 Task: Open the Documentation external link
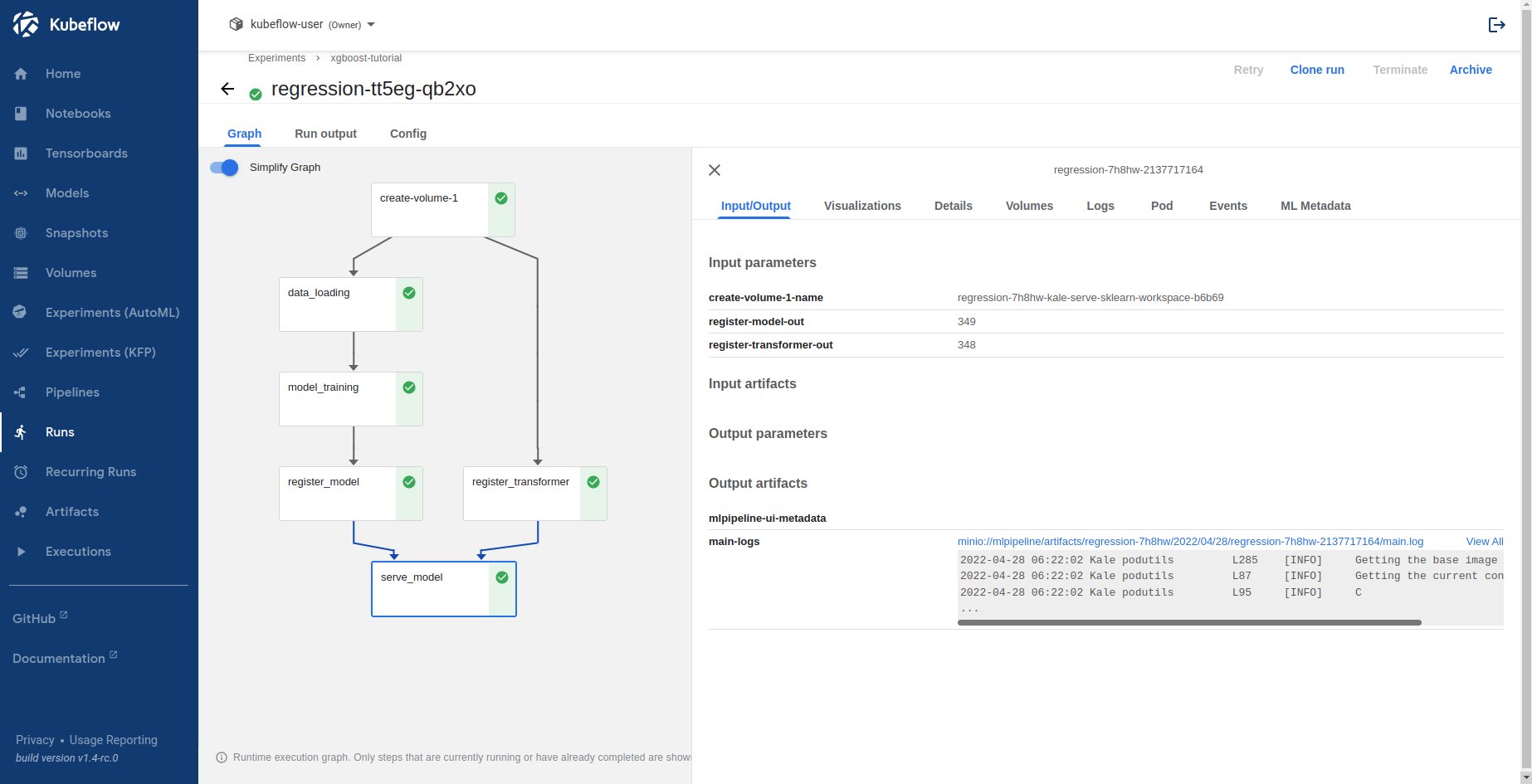point(65,658)
